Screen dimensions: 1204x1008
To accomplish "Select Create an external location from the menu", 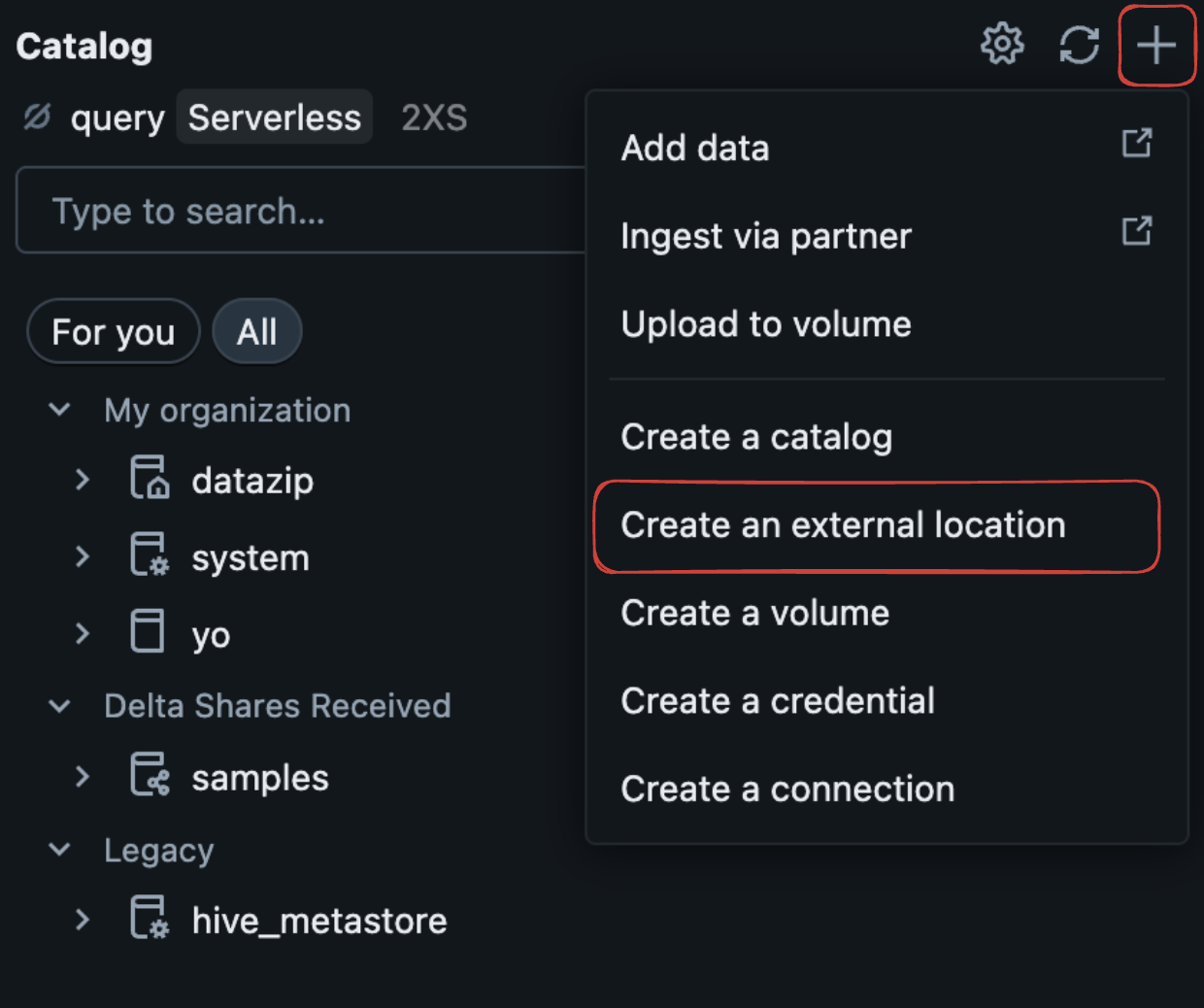I will [x=843, y=524].
